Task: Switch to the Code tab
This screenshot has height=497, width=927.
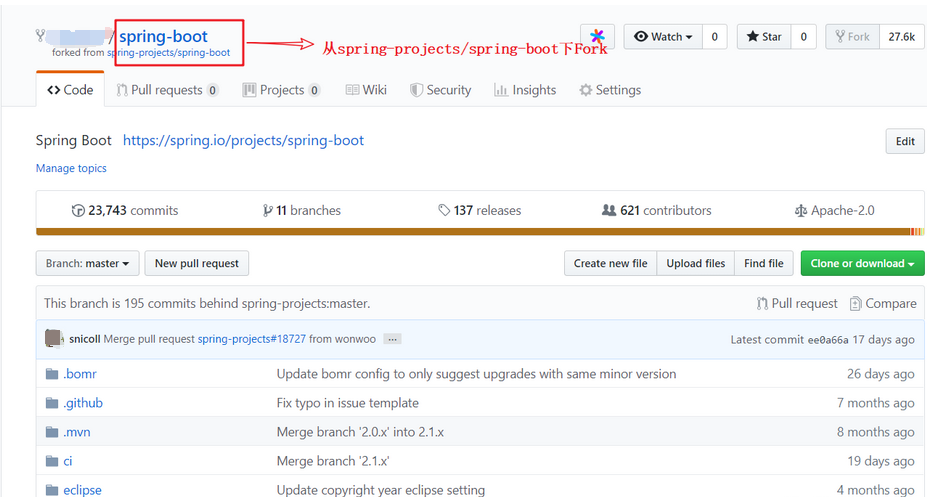Action: [x=70, y=90]
